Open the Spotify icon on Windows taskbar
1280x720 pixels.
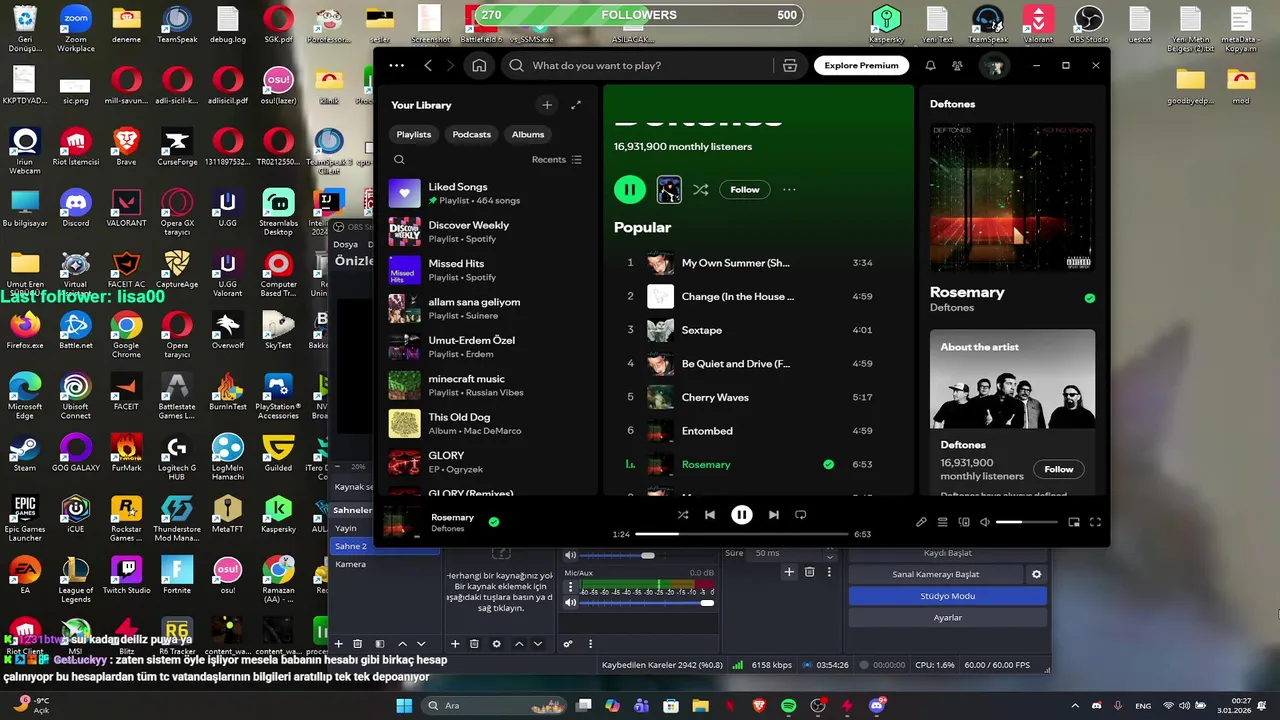click(788, 705)
